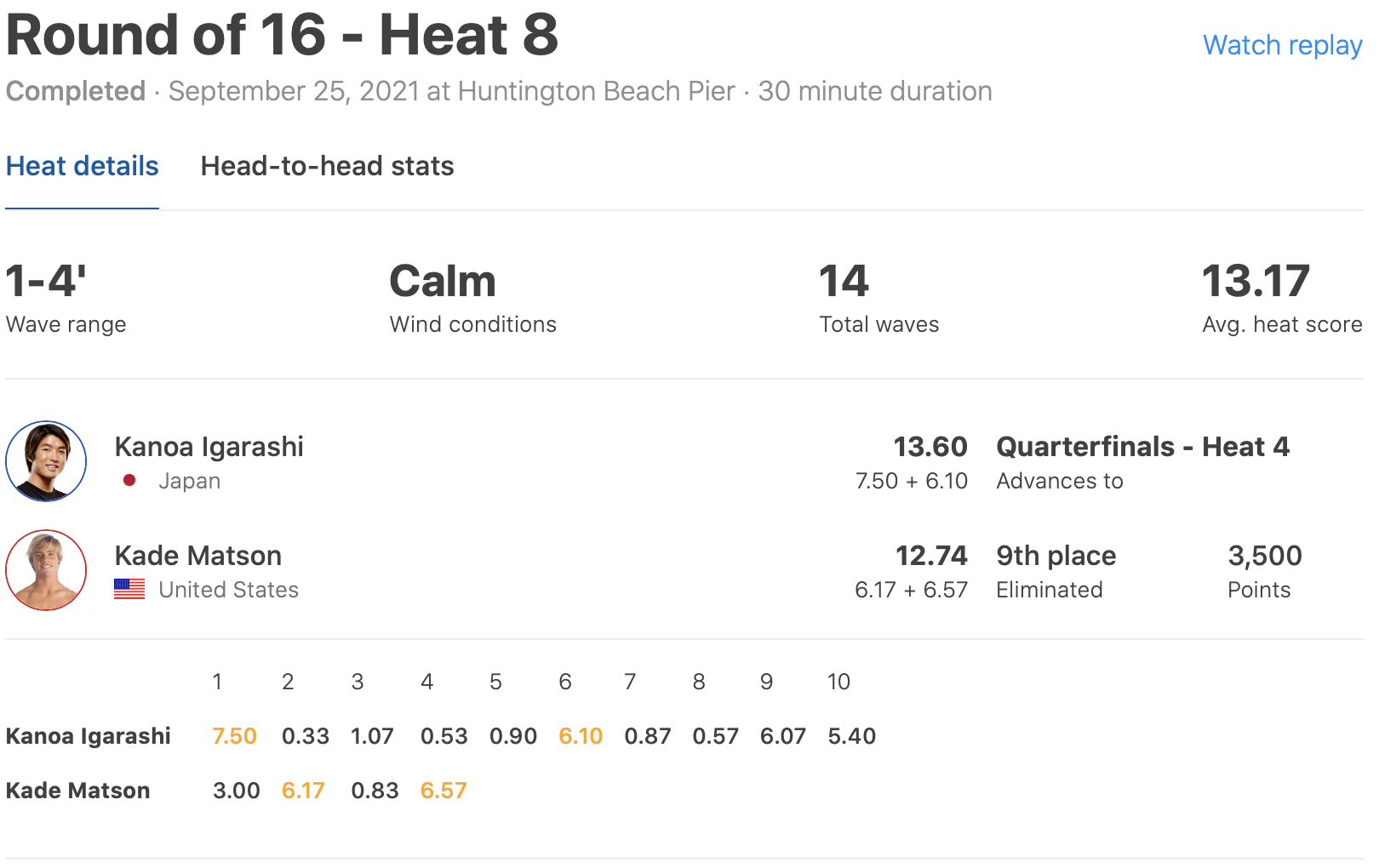This screenshot has height=868, width=1379.
Task: Click the United States flag icon
Action: 129,589
